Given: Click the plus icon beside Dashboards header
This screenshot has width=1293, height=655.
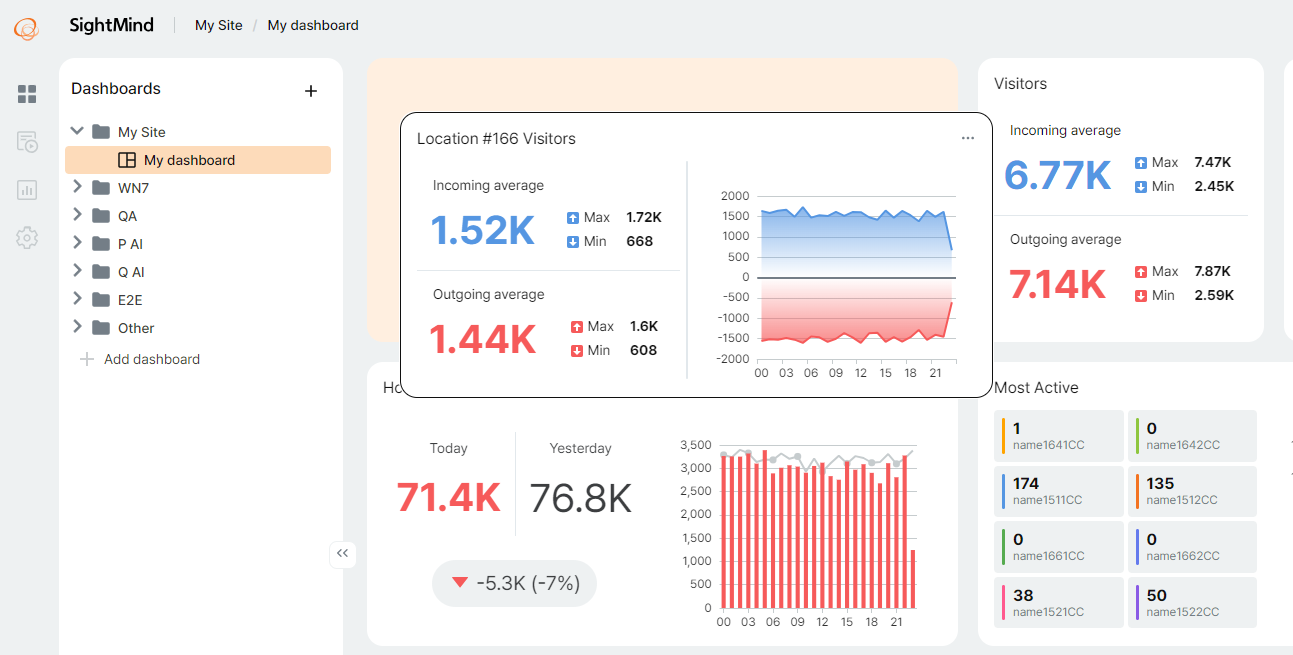Looking at the screenshot, I should (311, 90).
